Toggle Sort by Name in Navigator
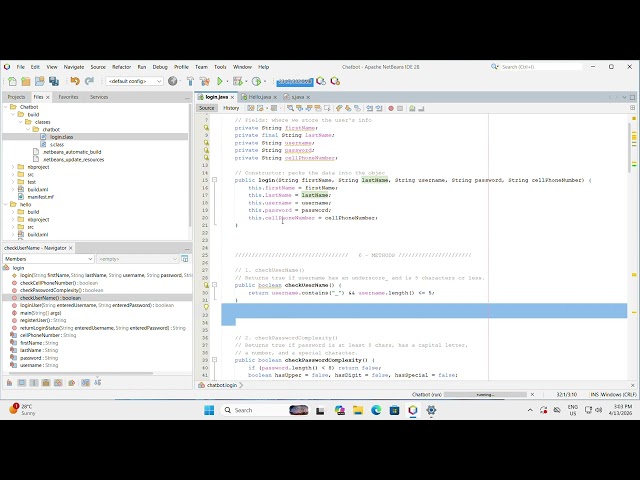This screenshot has height=480, width=640. click(85, 383)
